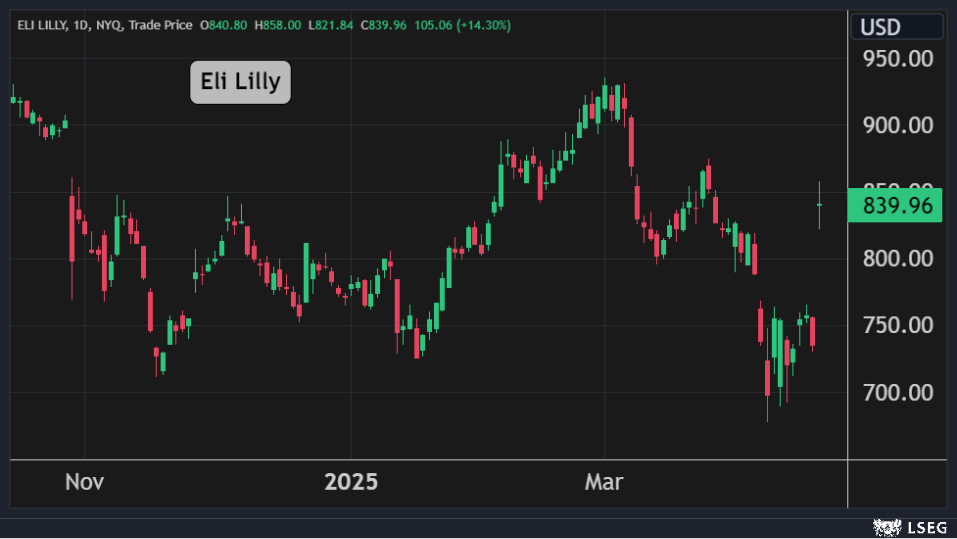The height and width of the screenshot is (539, 957).
Task: Click the Mar date axis label
Action: point(604,482)
